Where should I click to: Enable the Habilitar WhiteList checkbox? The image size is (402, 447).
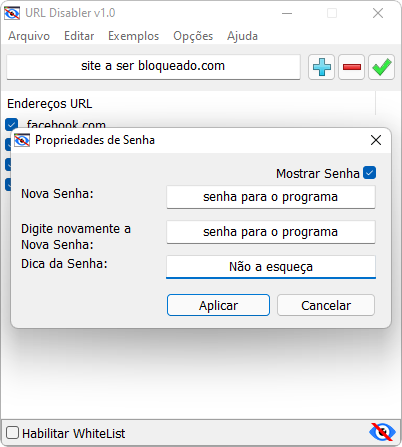(x=12, y=433)
